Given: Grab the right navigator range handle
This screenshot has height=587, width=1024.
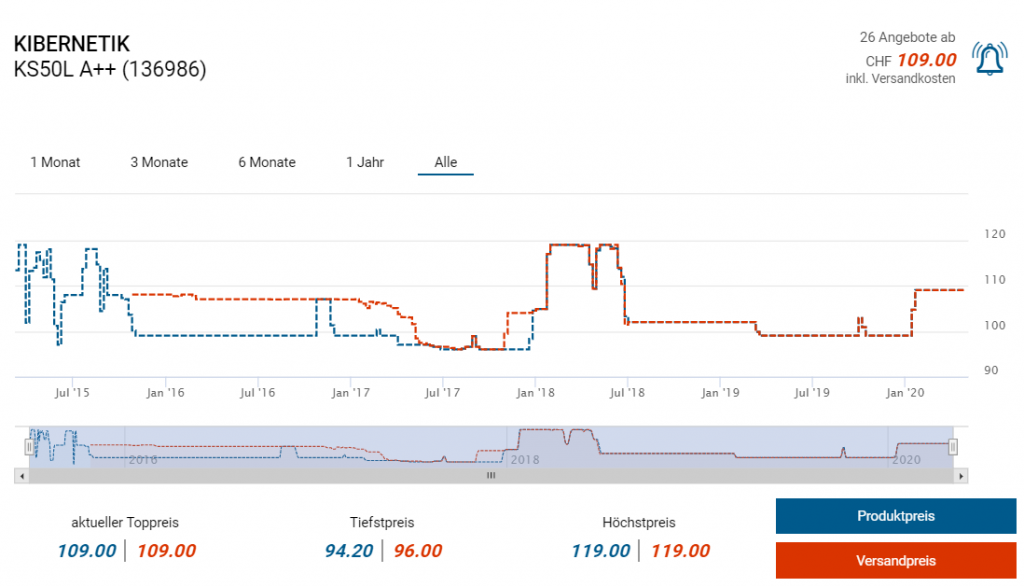Looking at the screenshot, I should (x=953, y=447).
